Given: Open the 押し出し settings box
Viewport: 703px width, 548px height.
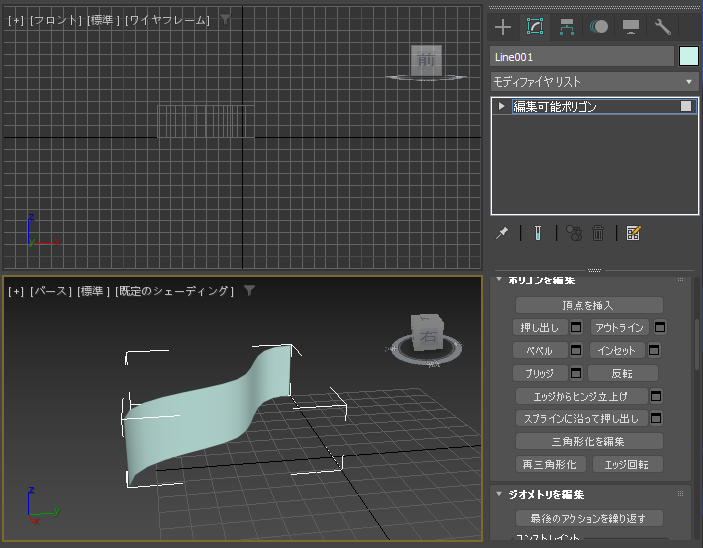Looking at the screenshot, I should (577, 328).
